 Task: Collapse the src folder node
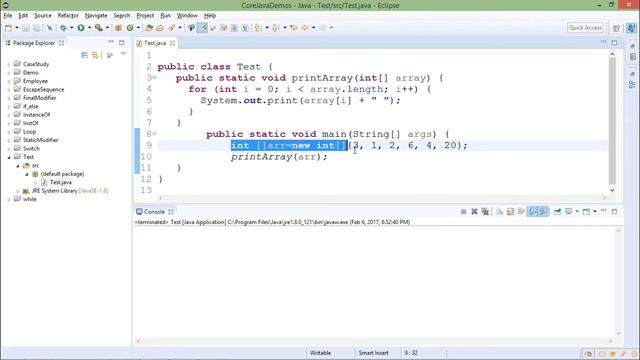pos(18,166)
